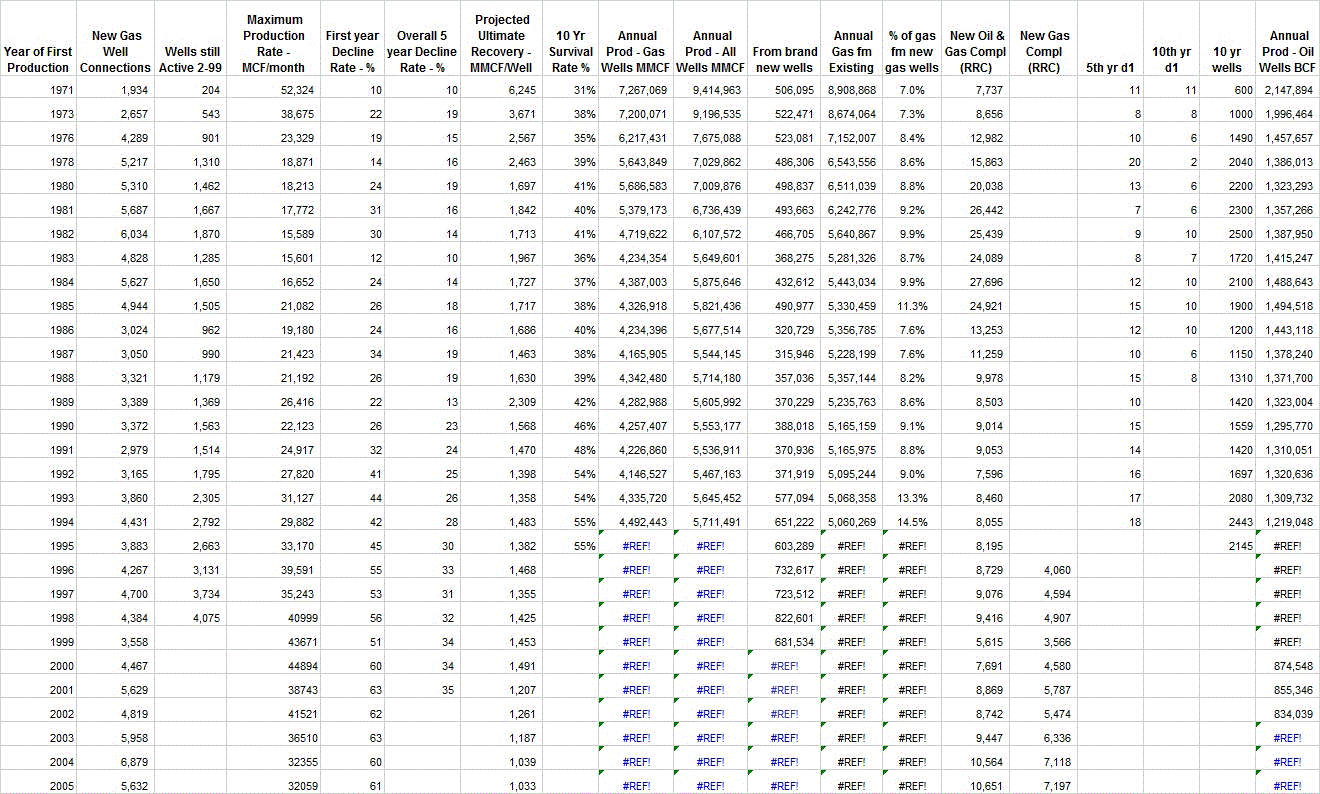
Task: Select the '10 Yr Survival Rate %' header
Action: click(570, 44)
